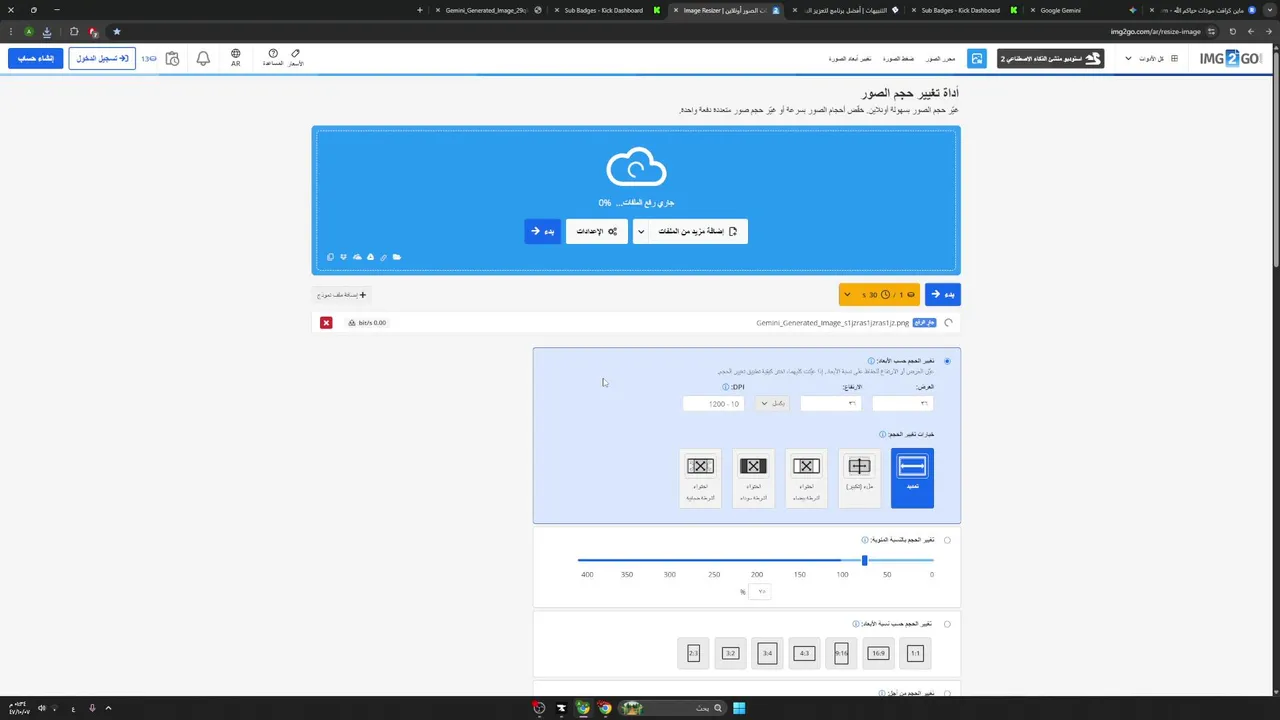Screen dimensions: 1280x720
Task: Click the blue create account button
Action: pos(36,59)
